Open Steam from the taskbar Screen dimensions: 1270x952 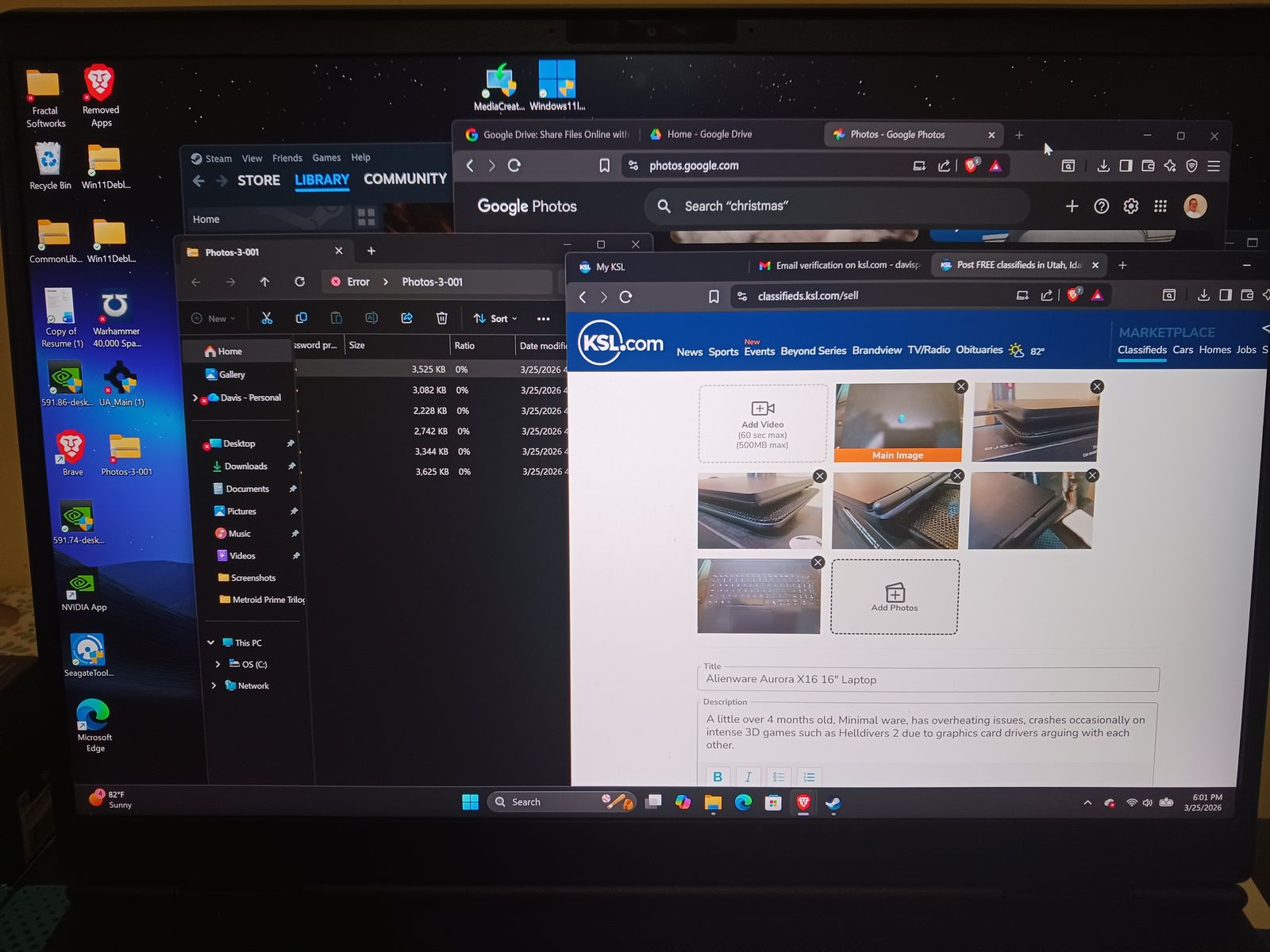pos(833,803)
